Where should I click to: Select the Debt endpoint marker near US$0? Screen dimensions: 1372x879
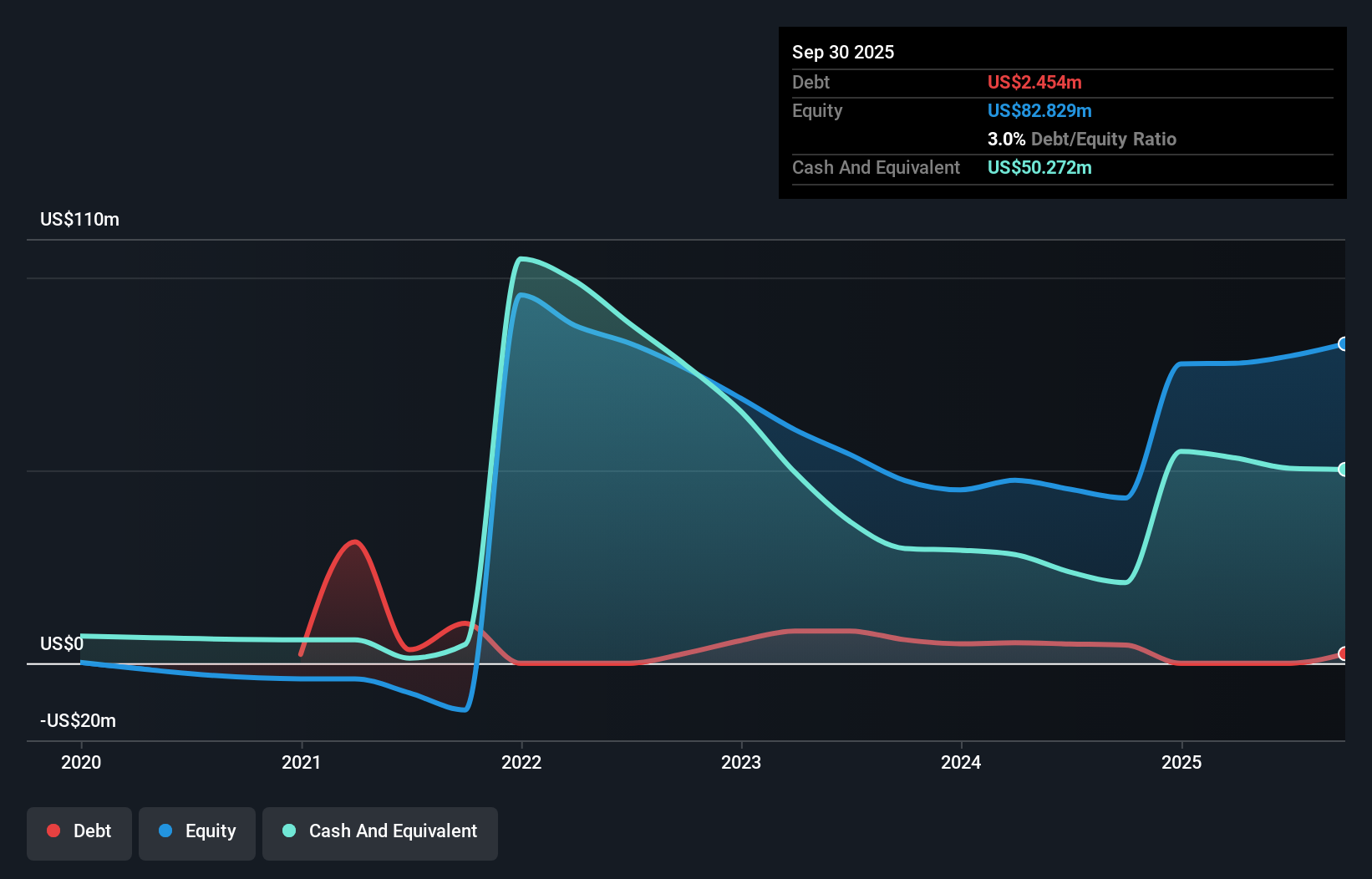[1343, 654]
